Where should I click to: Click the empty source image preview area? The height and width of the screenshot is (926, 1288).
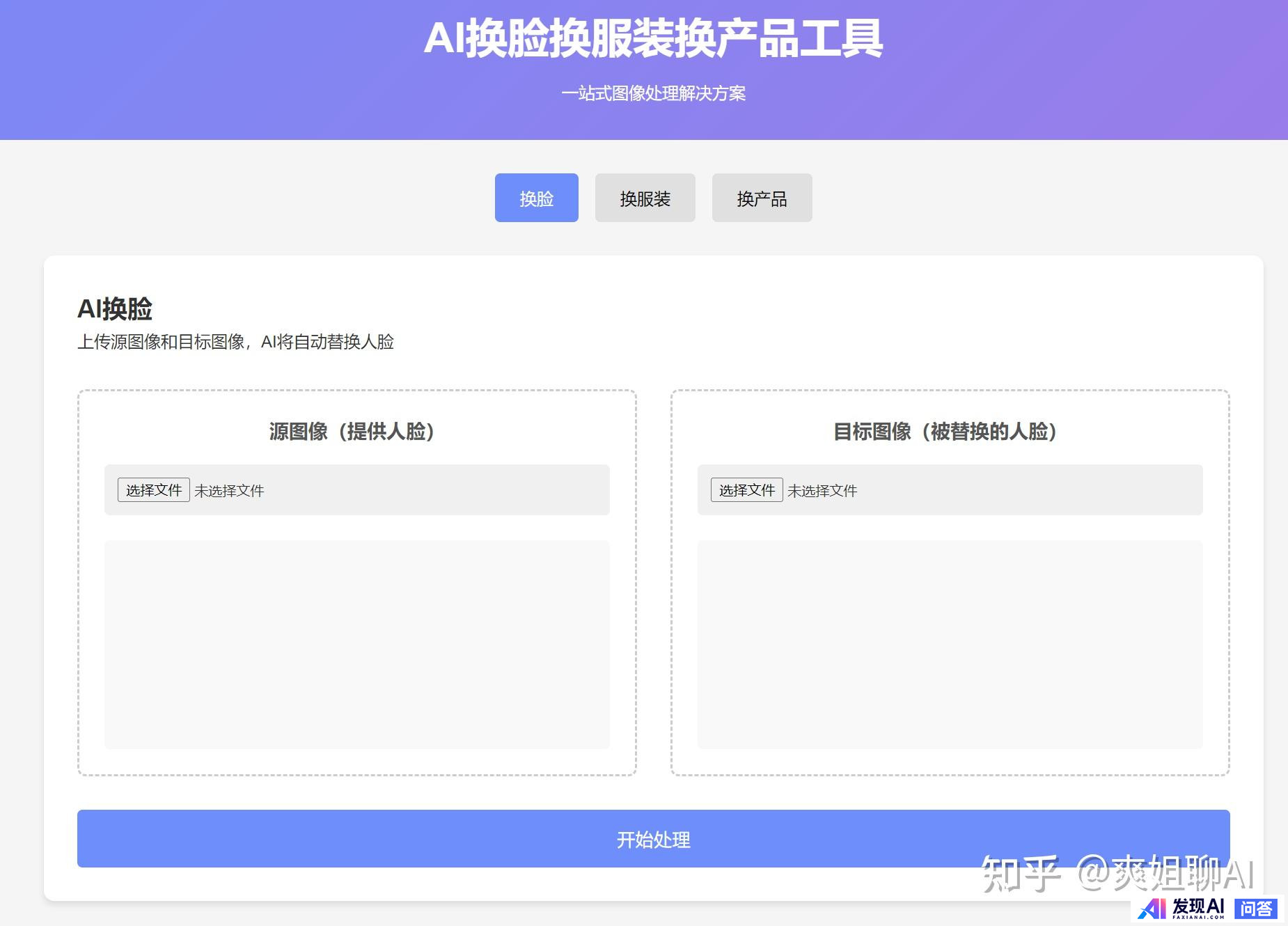pyautogui.click(x=356, y=644)
